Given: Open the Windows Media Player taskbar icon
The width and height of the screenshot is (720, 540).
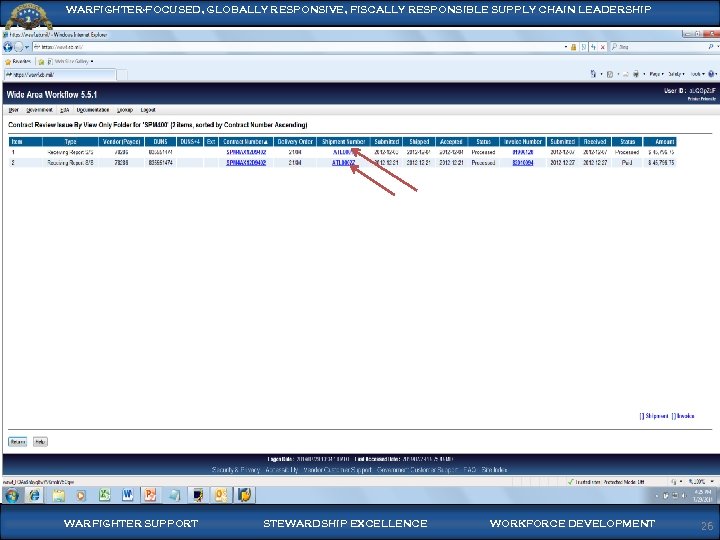Looking at the screenshot, I should point(81,495).
